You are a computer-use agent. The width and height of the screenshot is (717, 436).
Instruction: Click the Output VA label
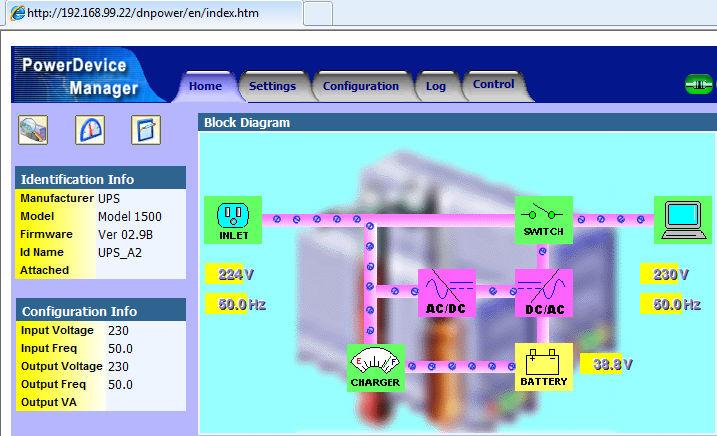(x=49, y=402)
